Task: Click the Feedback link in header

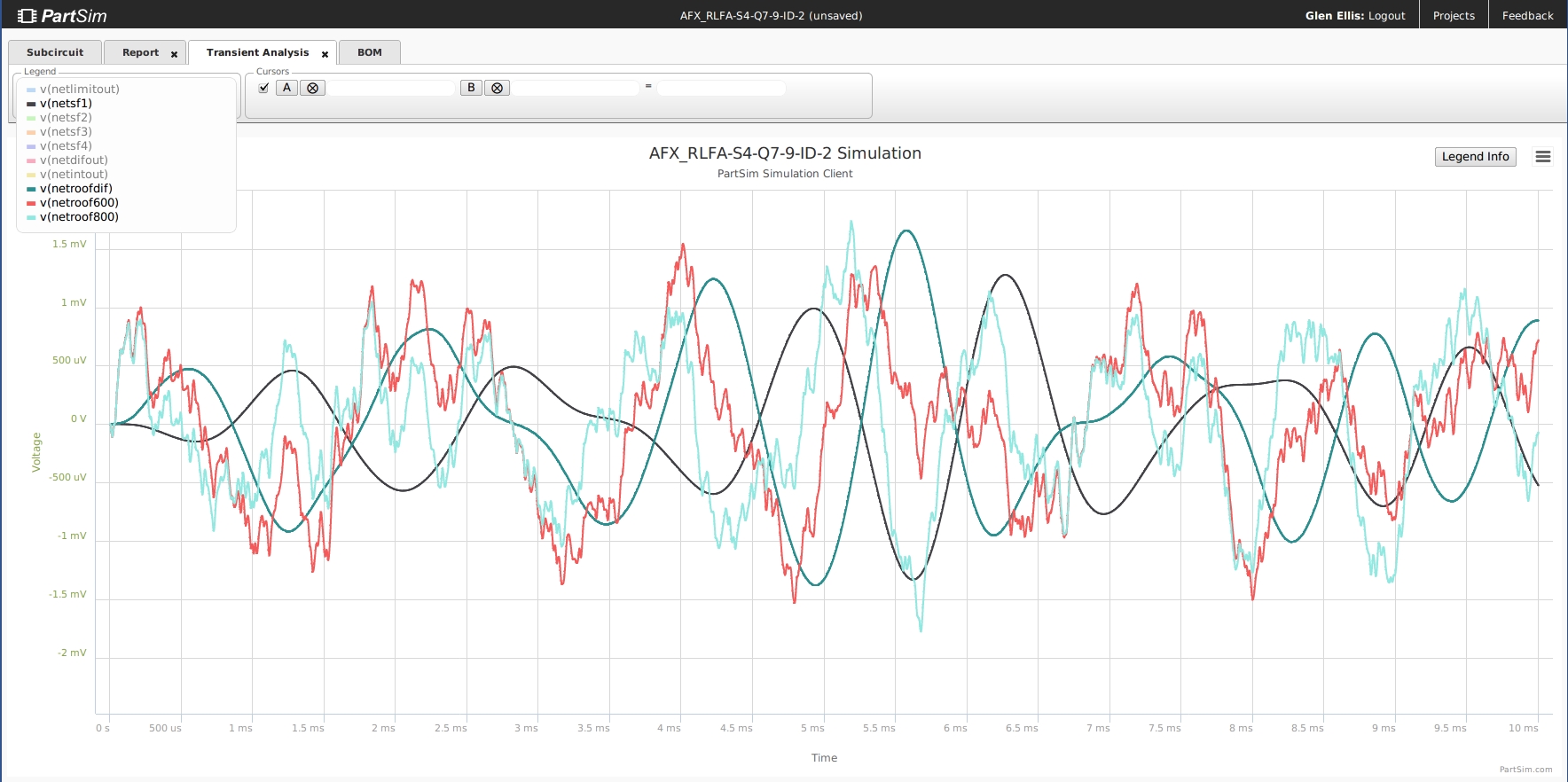Action: [1527, 15]
